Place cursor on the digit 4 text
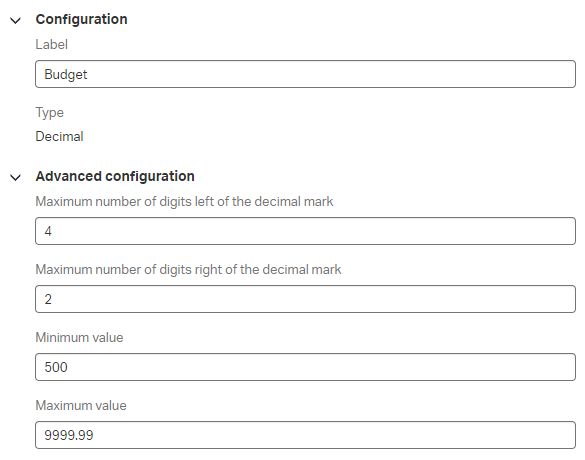 click(48, 231)
